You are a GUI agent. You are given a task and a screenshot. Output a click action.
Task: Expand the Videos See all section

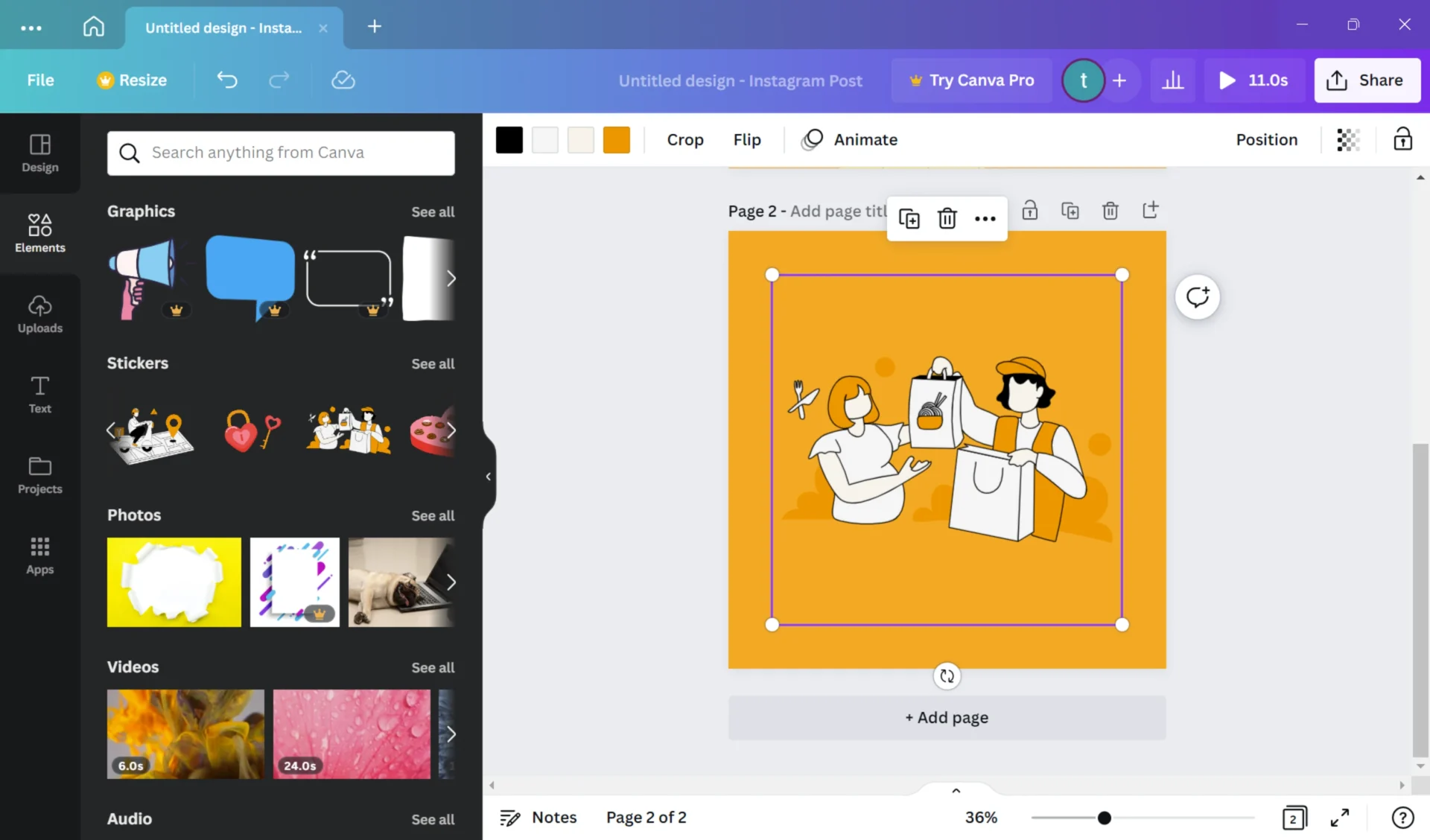[432, 667]
